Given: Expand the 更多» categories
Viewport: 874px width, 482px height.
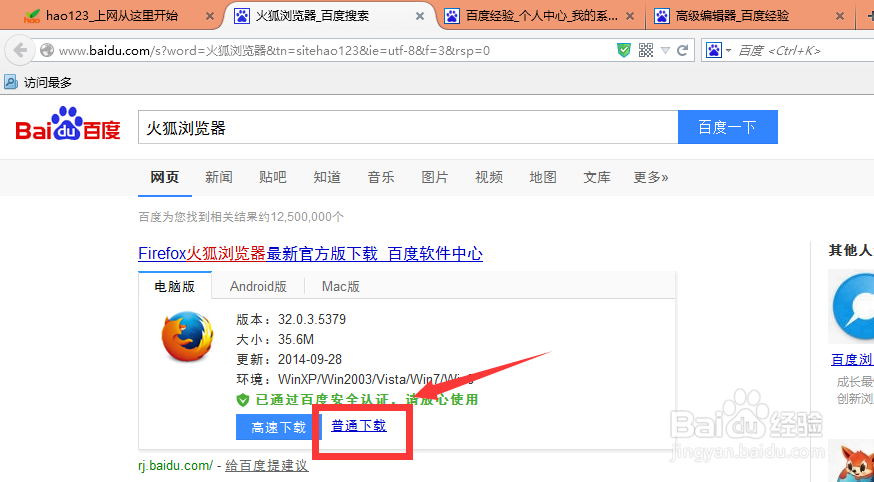Looking at the screenshot, I should (x=650, y=177).
